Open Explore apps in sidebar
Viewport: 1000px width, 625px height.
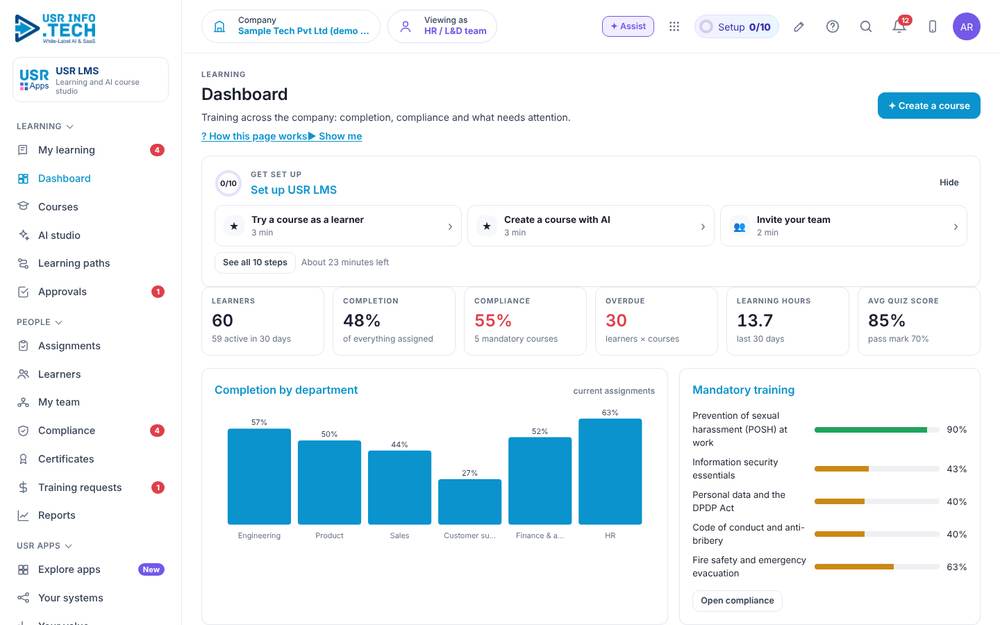[91, 570]
